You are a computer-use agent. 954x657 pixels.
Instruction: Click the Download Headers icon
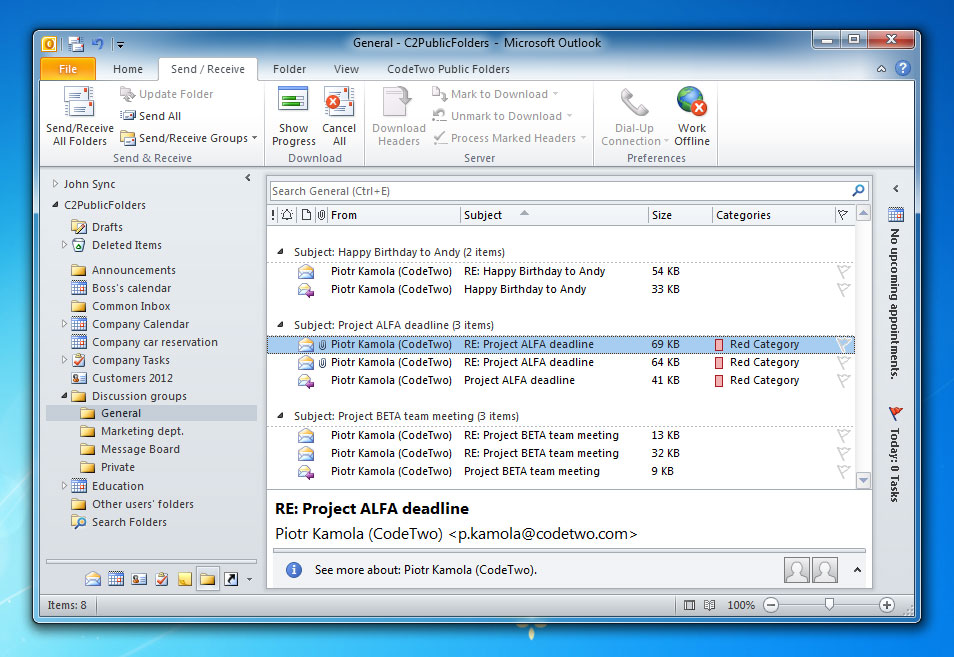(397, 102)
